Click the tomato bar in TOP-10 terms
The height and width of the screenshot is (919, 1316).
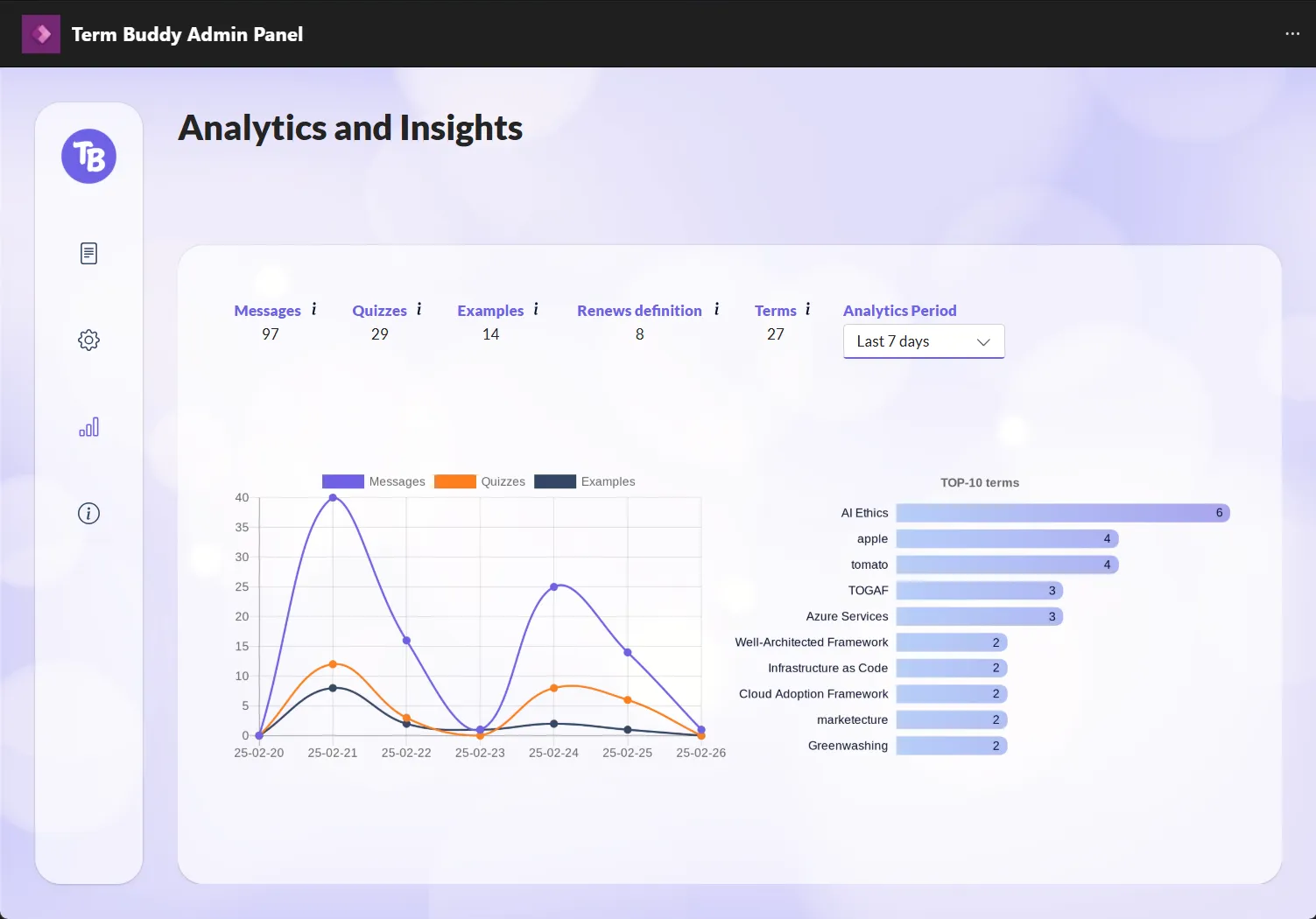(x=1007, y=565)
